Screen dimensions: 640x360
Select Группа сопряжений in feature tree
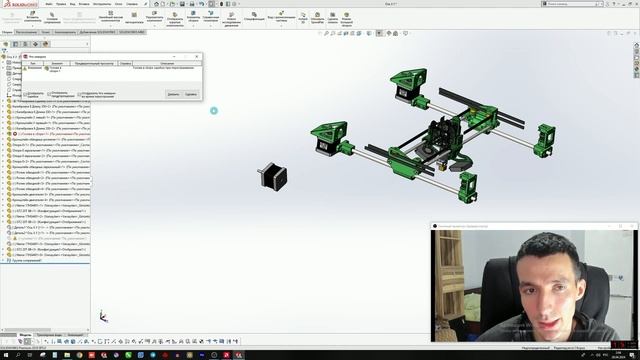(26, 260)
